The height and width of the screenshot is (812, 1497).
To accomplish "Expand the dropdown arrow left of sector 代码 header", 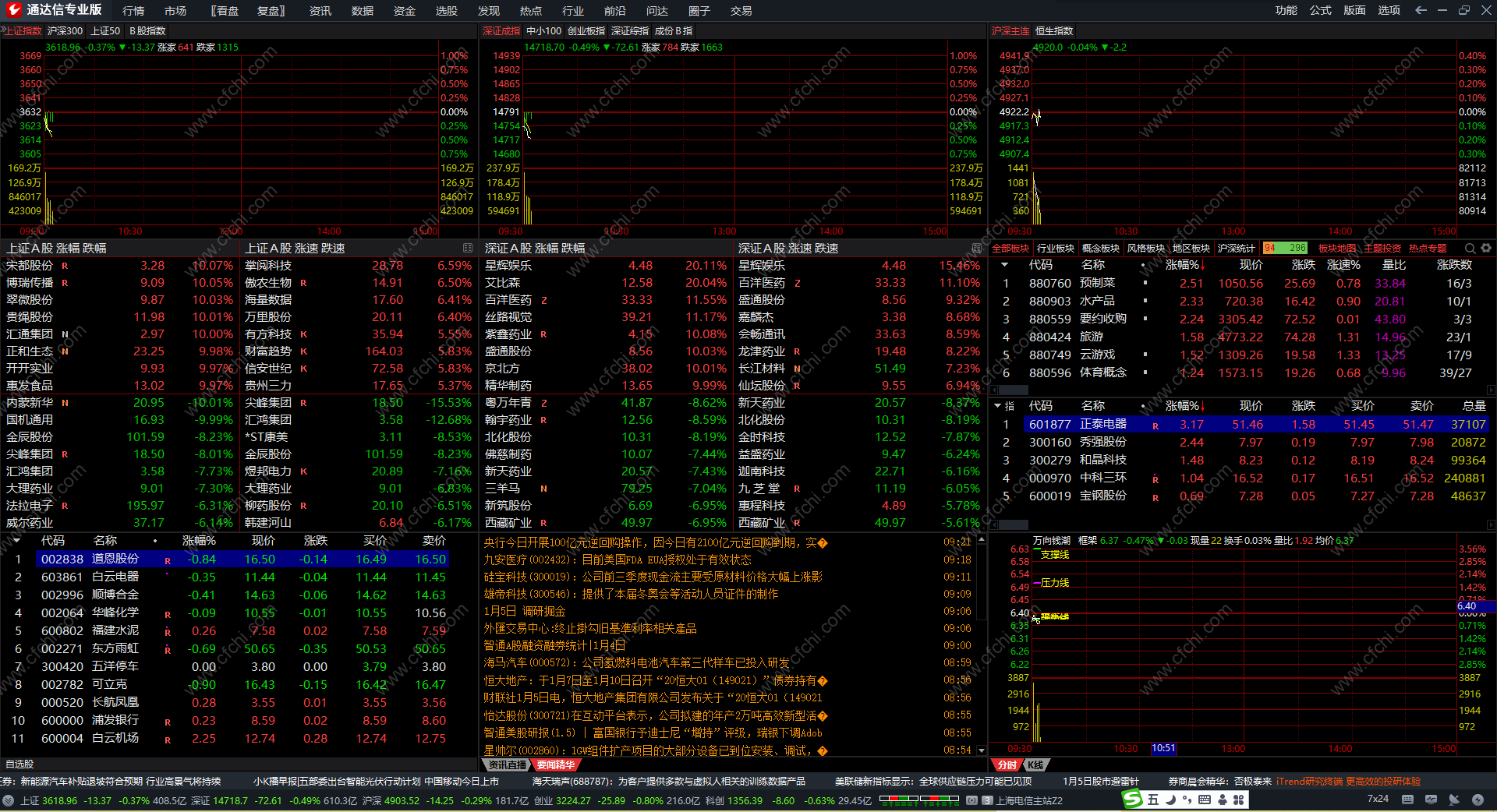I will pyautogui.click(x=1004, y=265).
